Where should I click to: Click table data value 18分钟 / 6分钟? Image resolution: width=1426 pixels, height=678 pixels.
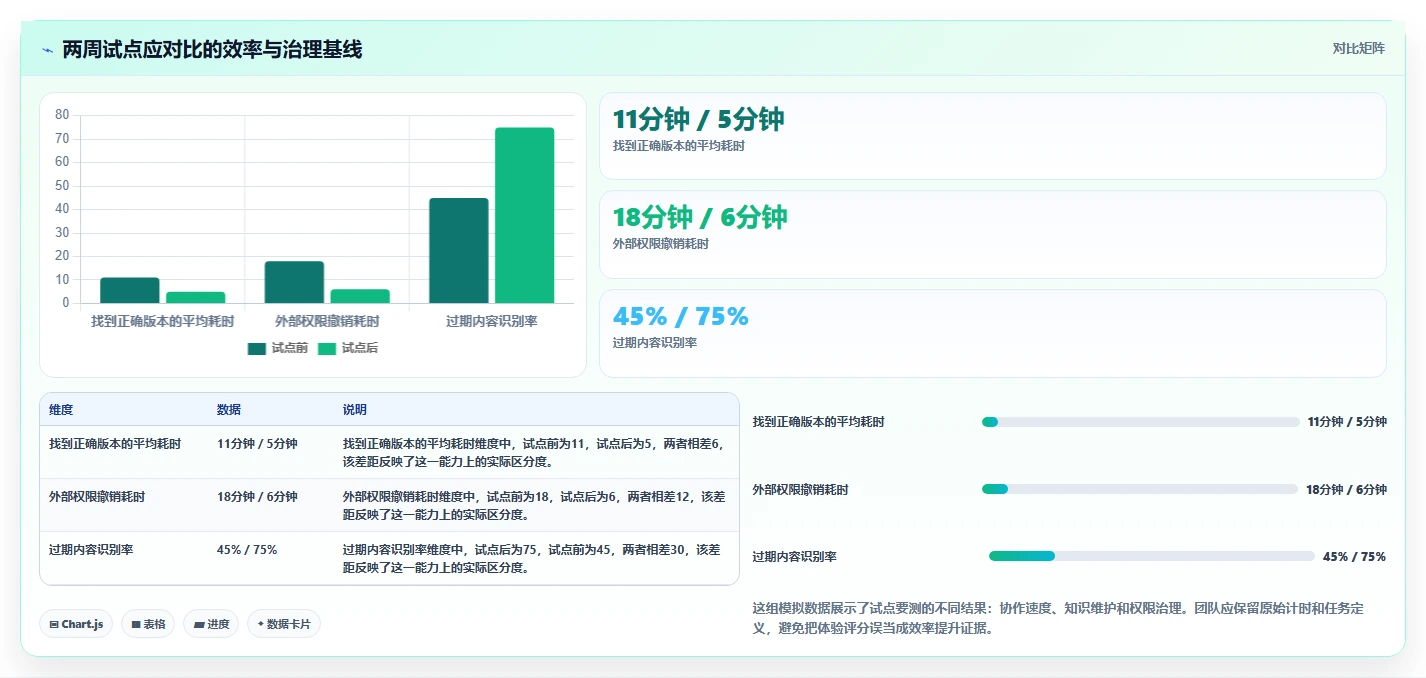pyautogui.click(x=257, y=496)
